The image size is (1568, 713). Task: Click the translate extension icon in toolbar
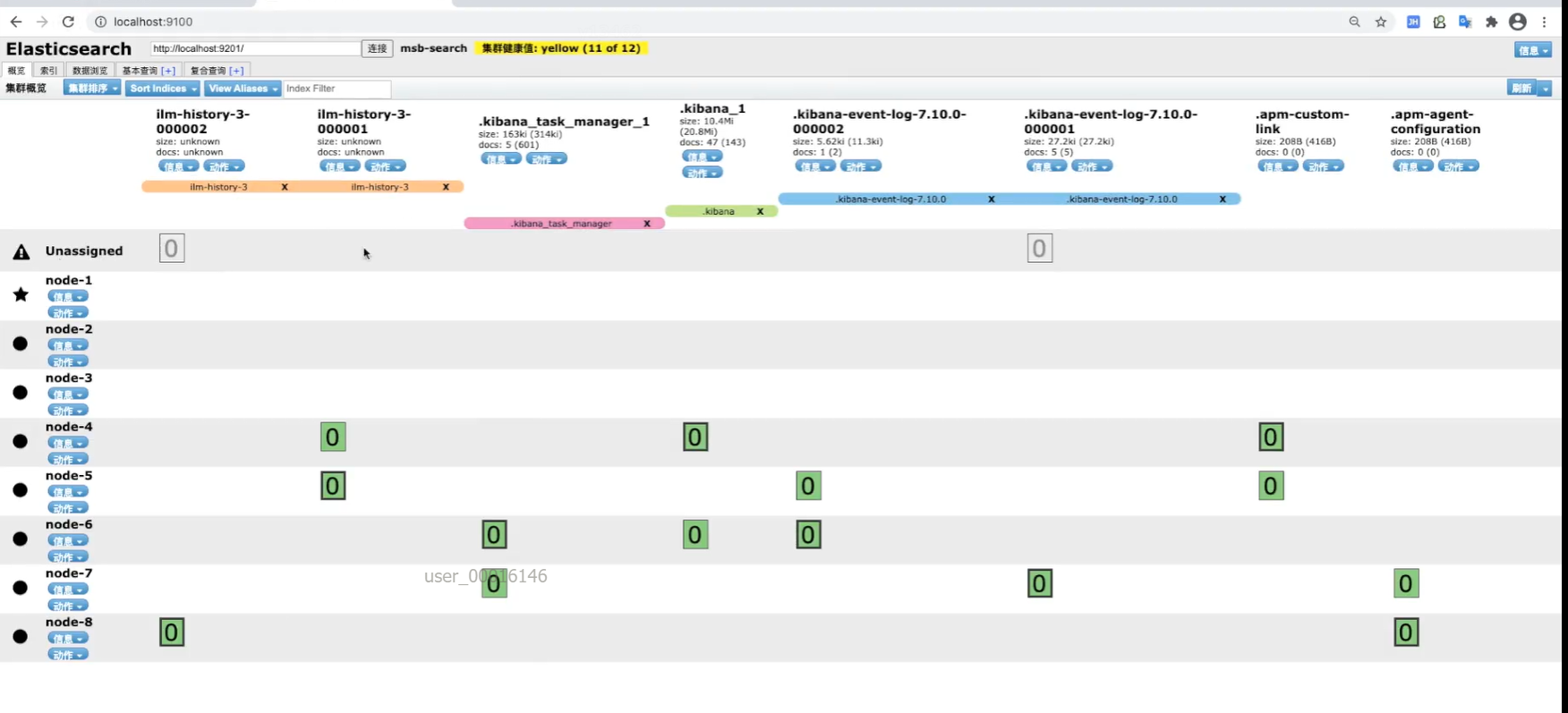coord(1465,21)
